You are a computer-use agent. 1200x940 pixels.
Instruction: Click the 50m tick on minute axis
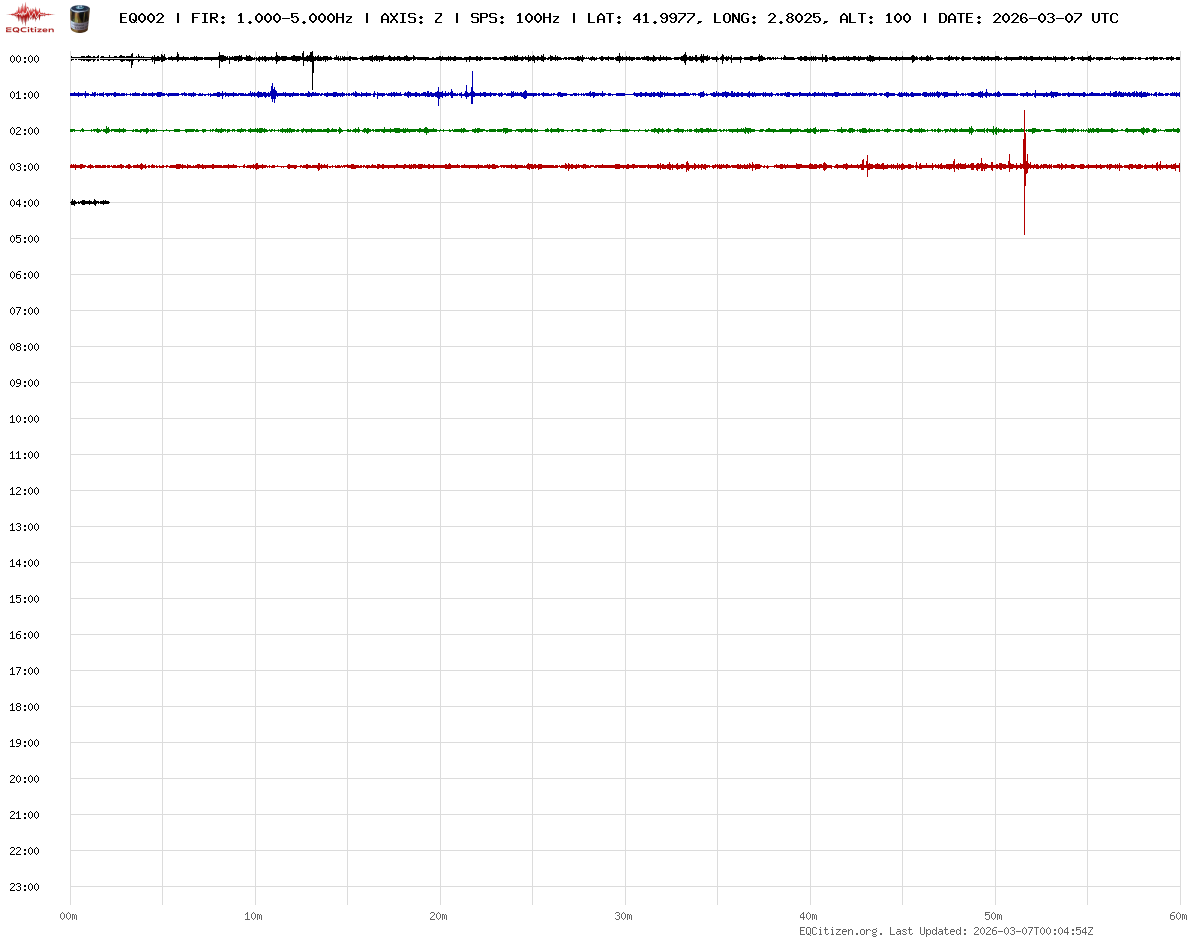[993, 916]
